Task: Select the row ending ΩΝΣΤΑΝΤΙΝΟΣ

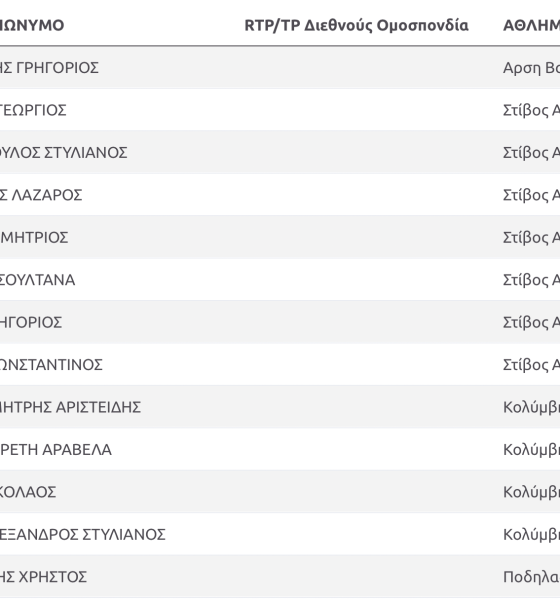Action: [x=280, y=365]
